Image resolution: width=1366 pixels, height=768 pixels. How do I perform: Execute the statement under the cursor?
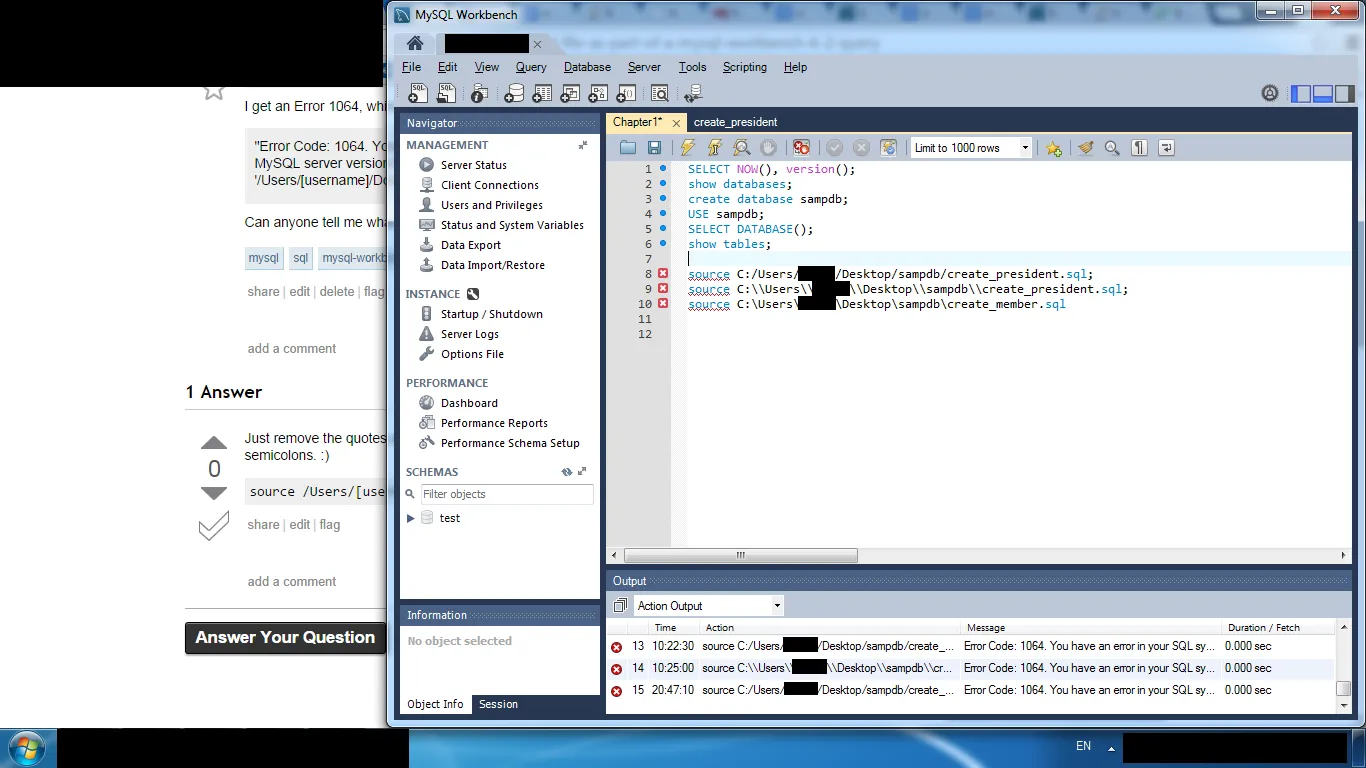coord(715,148)
